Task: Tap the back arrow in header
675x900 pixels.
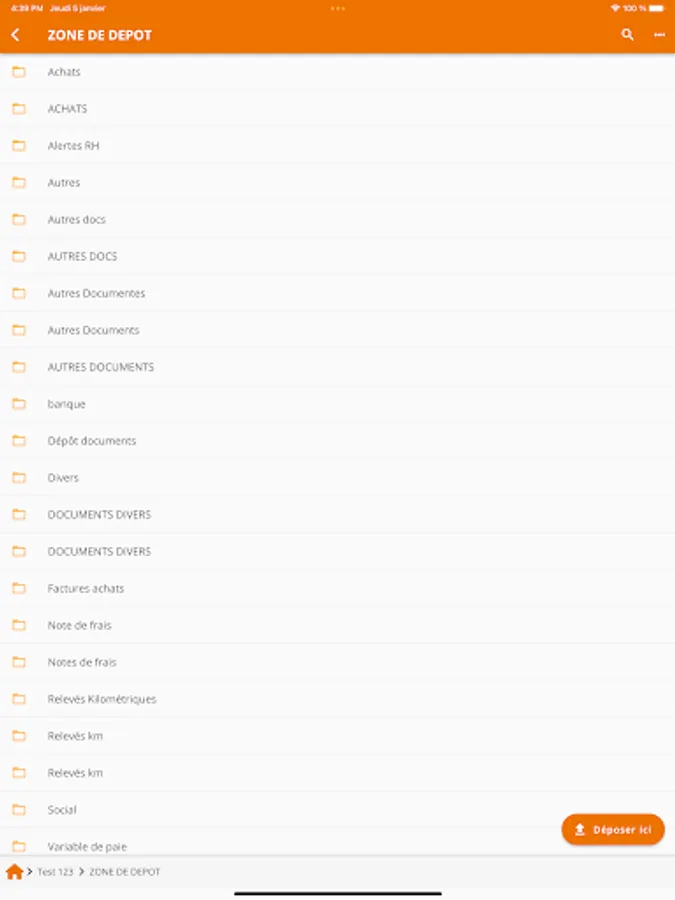Action: point(15,35)
